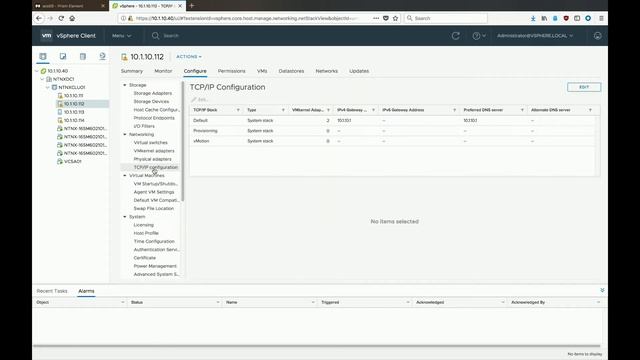This screenshot has width=640, height=360.
Task: Open the Recent Tasks tab
Action: (x=52, y=291)
